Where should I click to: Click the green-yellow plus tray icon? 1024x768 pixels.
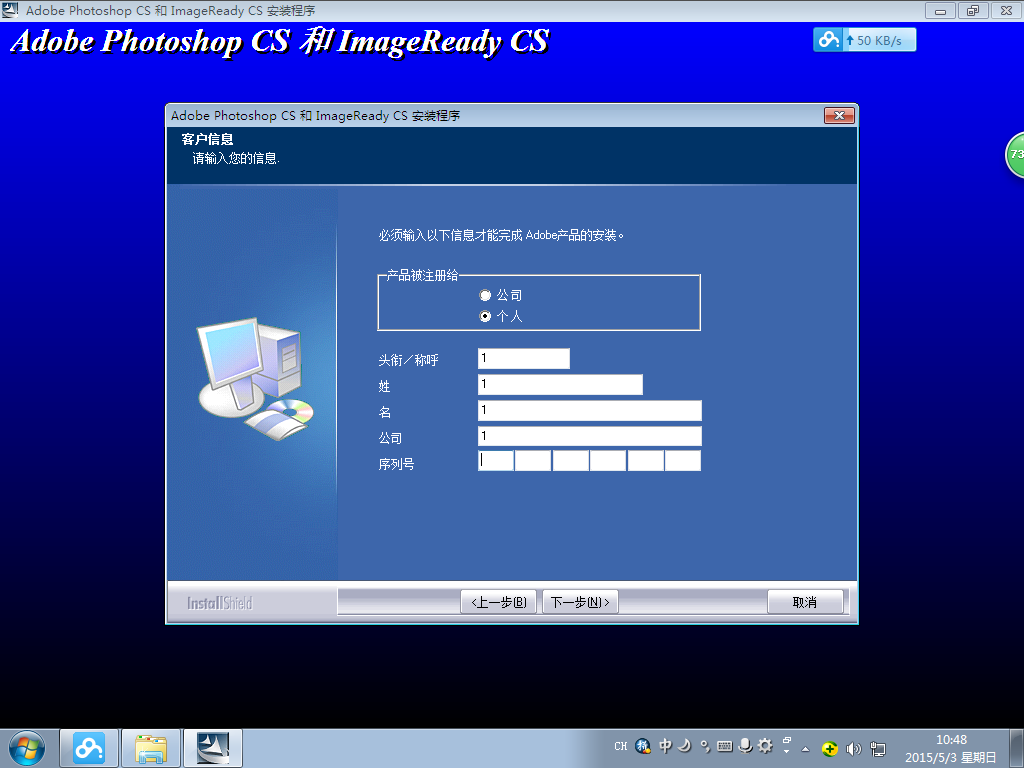830,749
